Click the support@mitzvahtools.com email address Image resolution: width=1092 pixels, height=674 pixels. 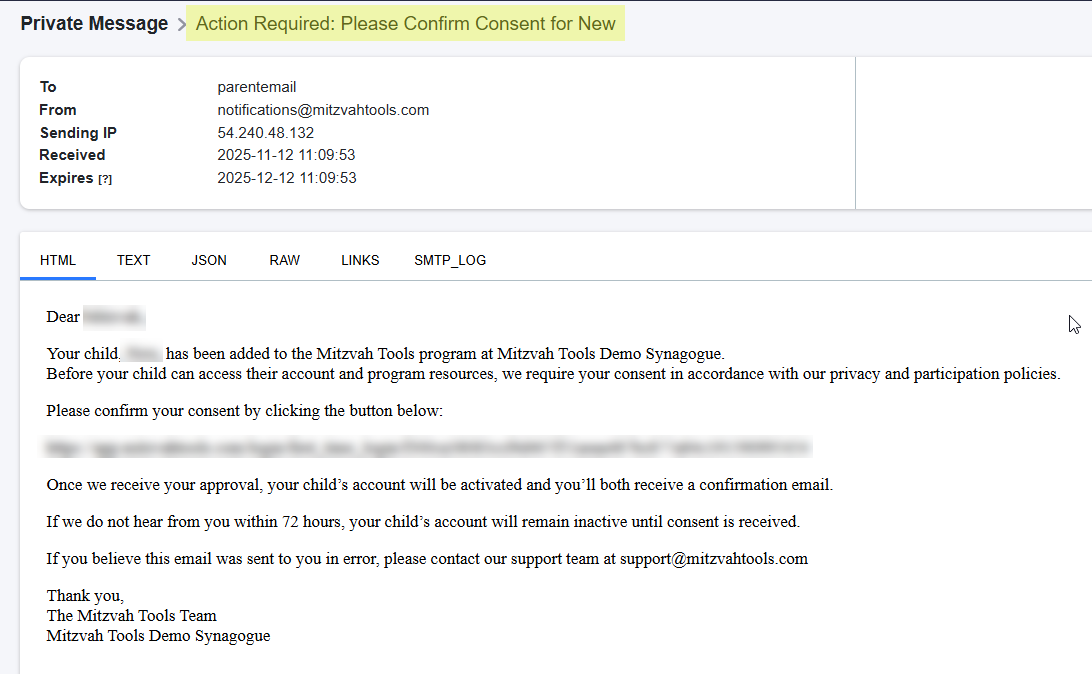pos(713,559)
